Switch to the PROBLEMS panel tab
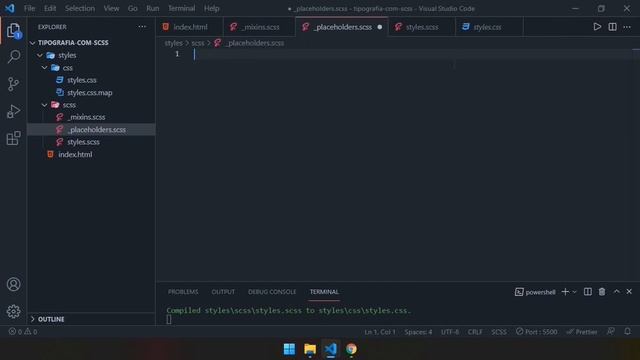The height and width of the screenshot is (360, 640). coord(183,292)
